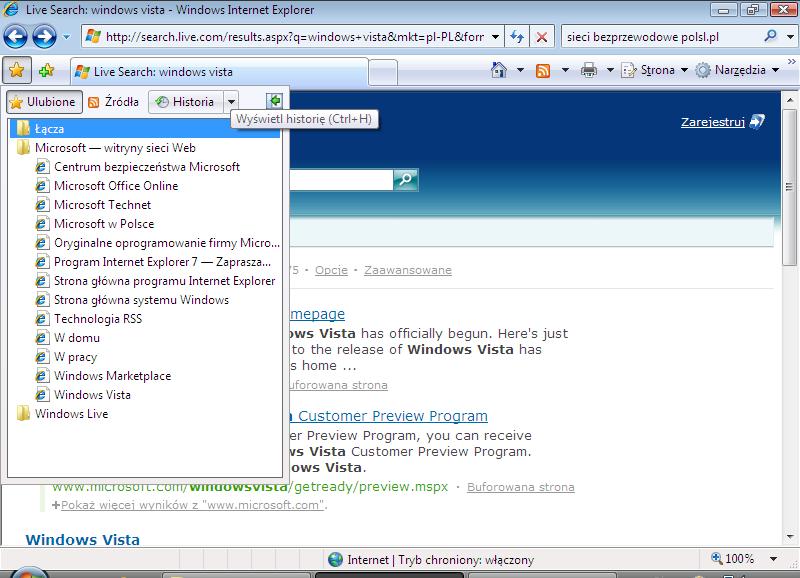Toggle the Favorites Center star button
Screen dimensions: 800x578
coord(17,70)
